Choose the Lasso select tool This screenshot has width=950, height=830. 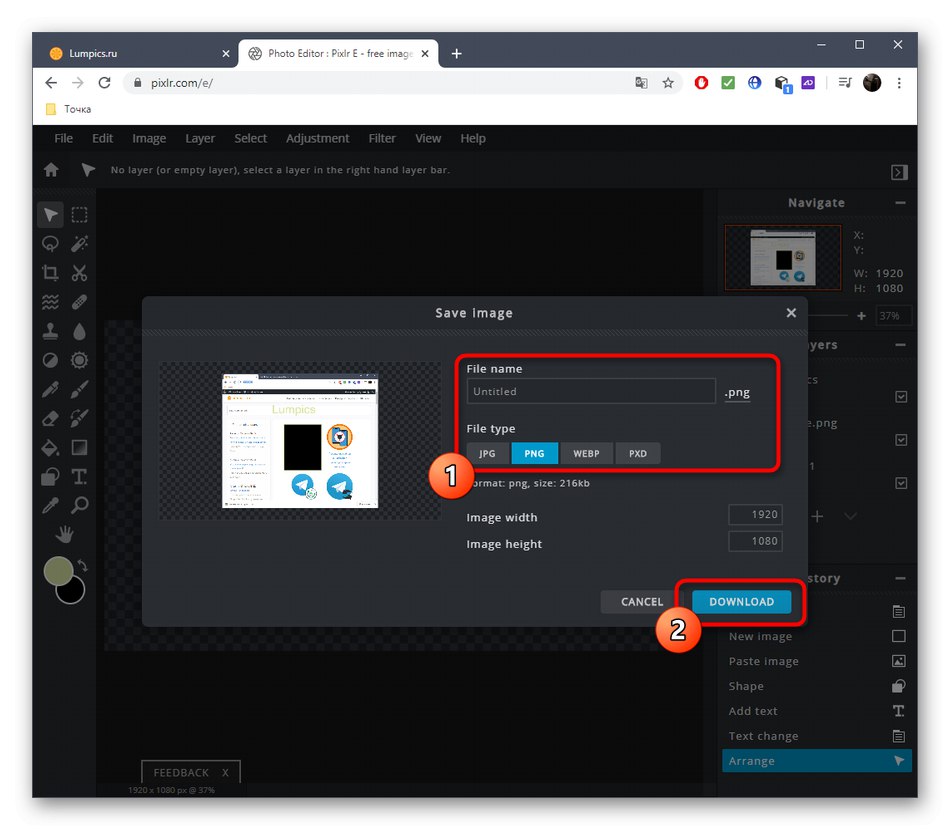[x=50, y=244]
